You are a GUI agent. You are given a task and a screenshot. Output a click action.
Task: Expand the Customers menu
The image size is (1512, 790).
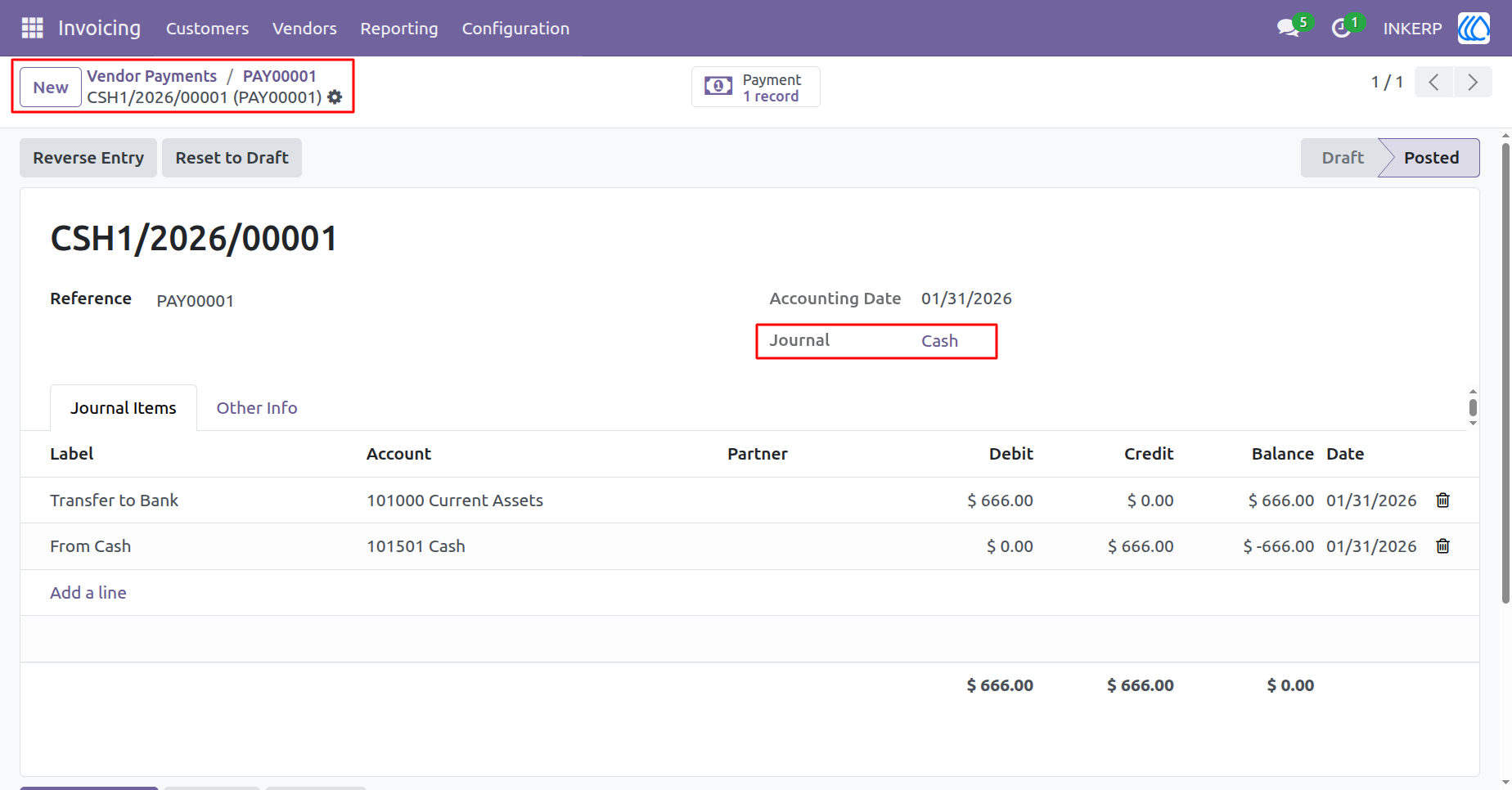pos(207,29)
